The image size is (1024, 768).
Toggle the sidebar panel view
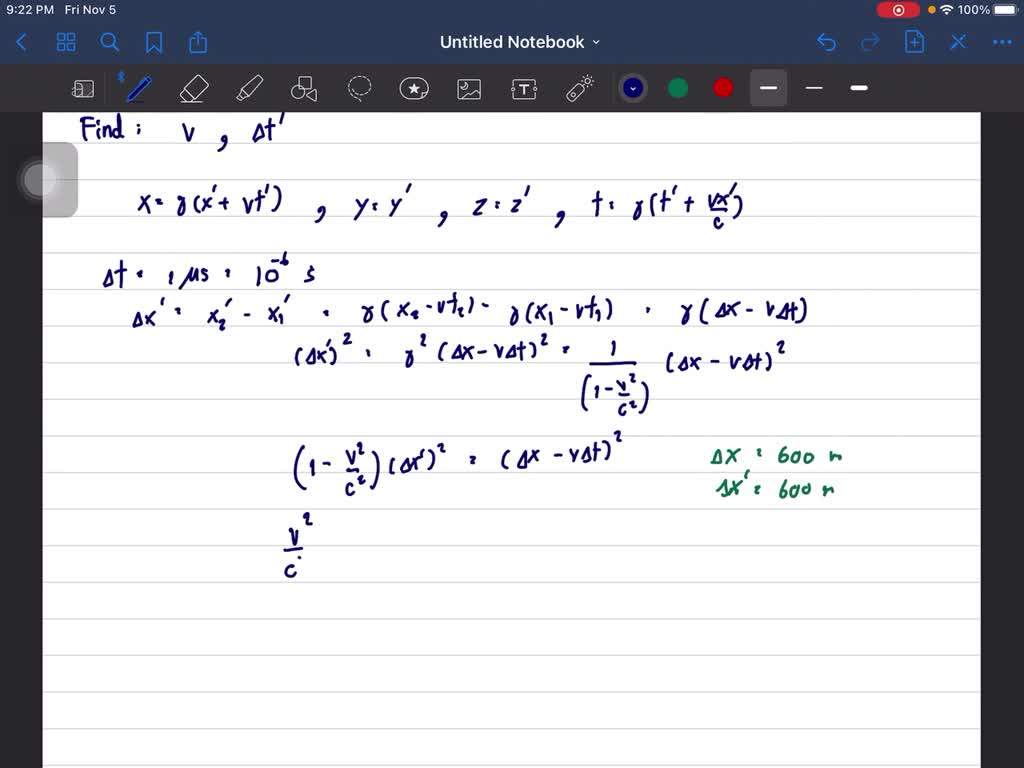[x=83, y=88]
